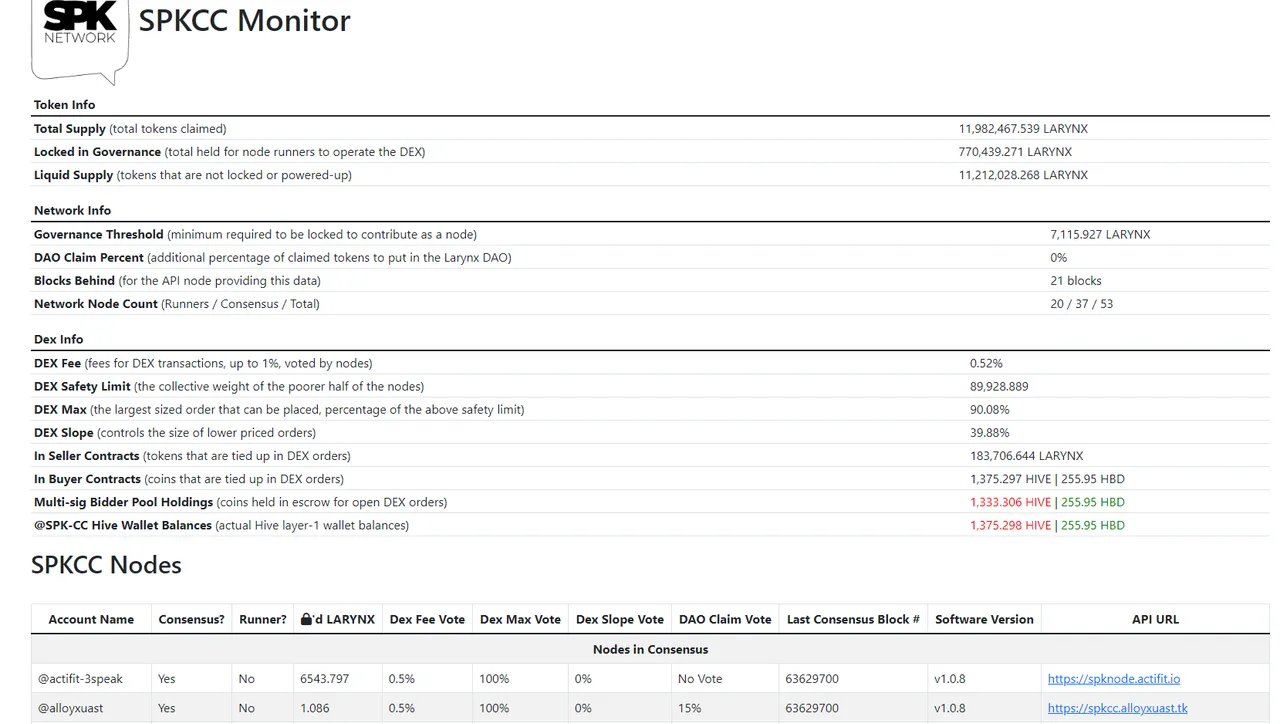Image resolution: width=1280 pixels, height=724 pixels.
Task: Click the Dex Slope Vote column header
Action: pos(620,619)
